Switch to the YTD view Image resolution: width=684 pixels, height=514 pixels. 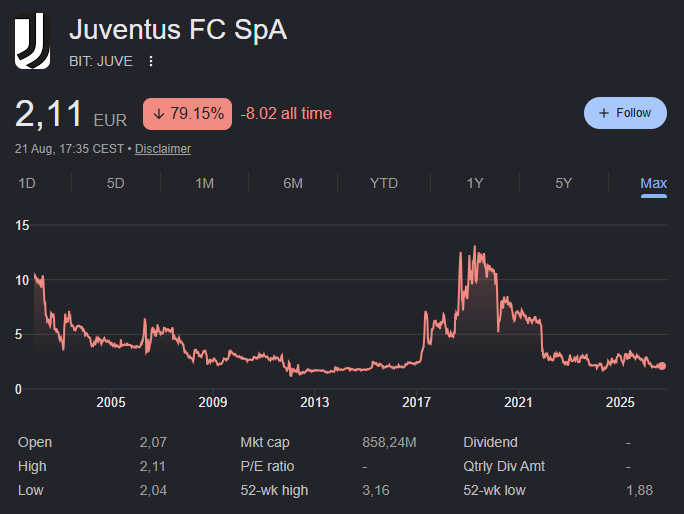pos(384,183)
